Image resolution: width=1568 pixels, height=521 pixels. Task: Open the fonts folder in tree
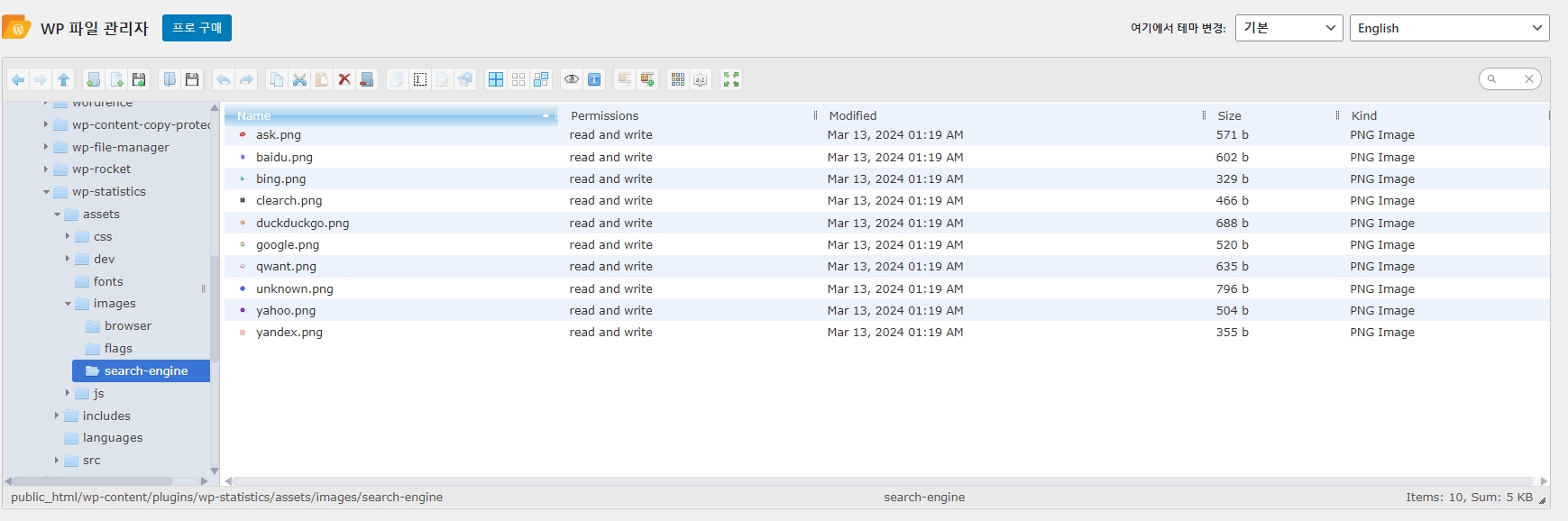tap(99, 281)
